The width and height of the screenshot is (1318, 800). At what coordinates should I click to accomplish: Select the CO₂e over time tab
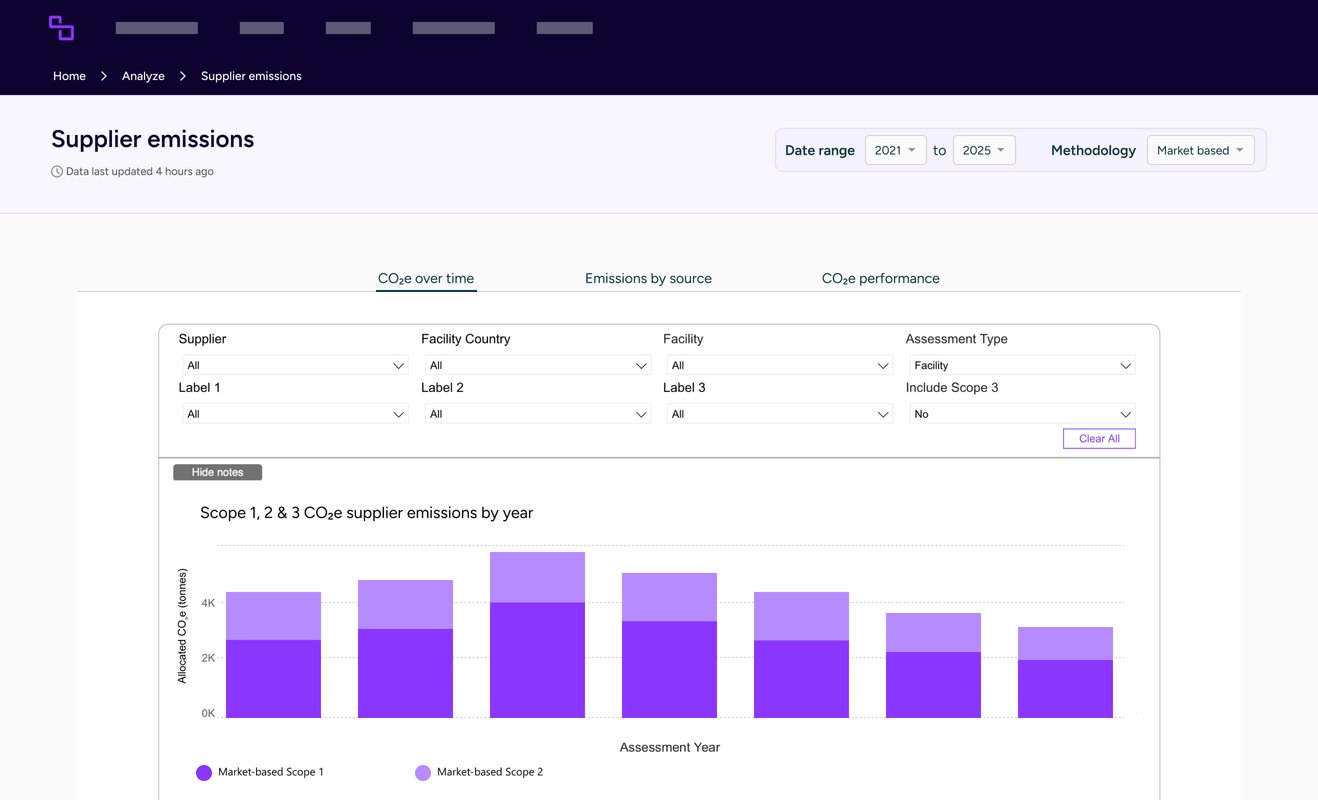(x=426, y=279)
